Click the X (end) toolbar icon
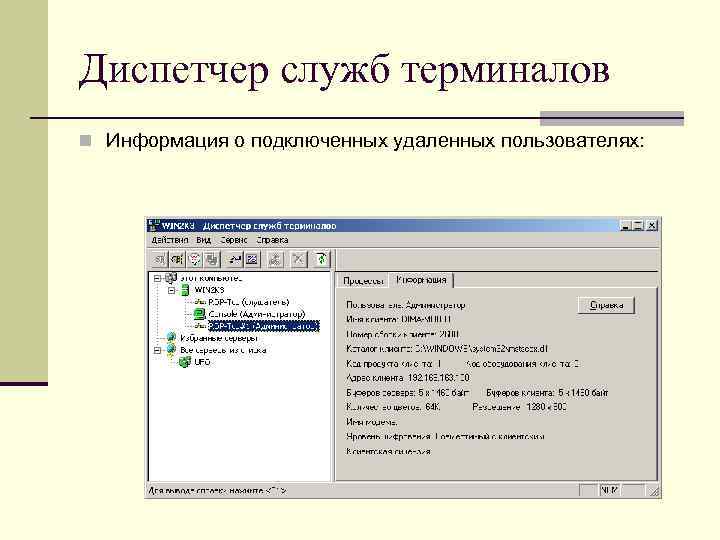The width and height of the screenshot is (720, 540). (298, 259)
